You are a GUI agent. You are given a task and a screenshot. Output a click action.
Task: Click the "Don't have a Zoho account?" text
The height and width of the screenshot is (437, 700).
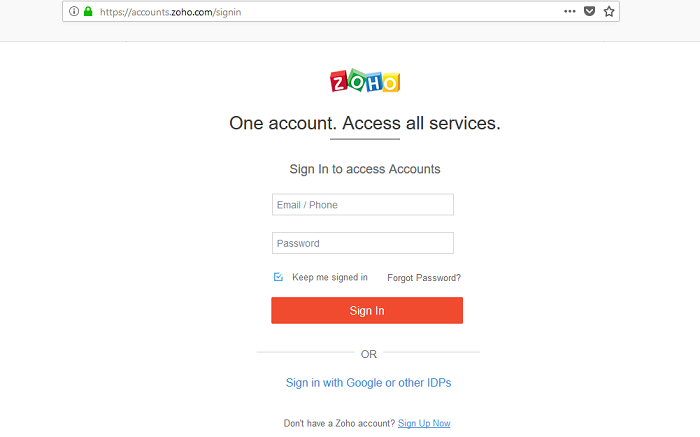tap(339, 423)
